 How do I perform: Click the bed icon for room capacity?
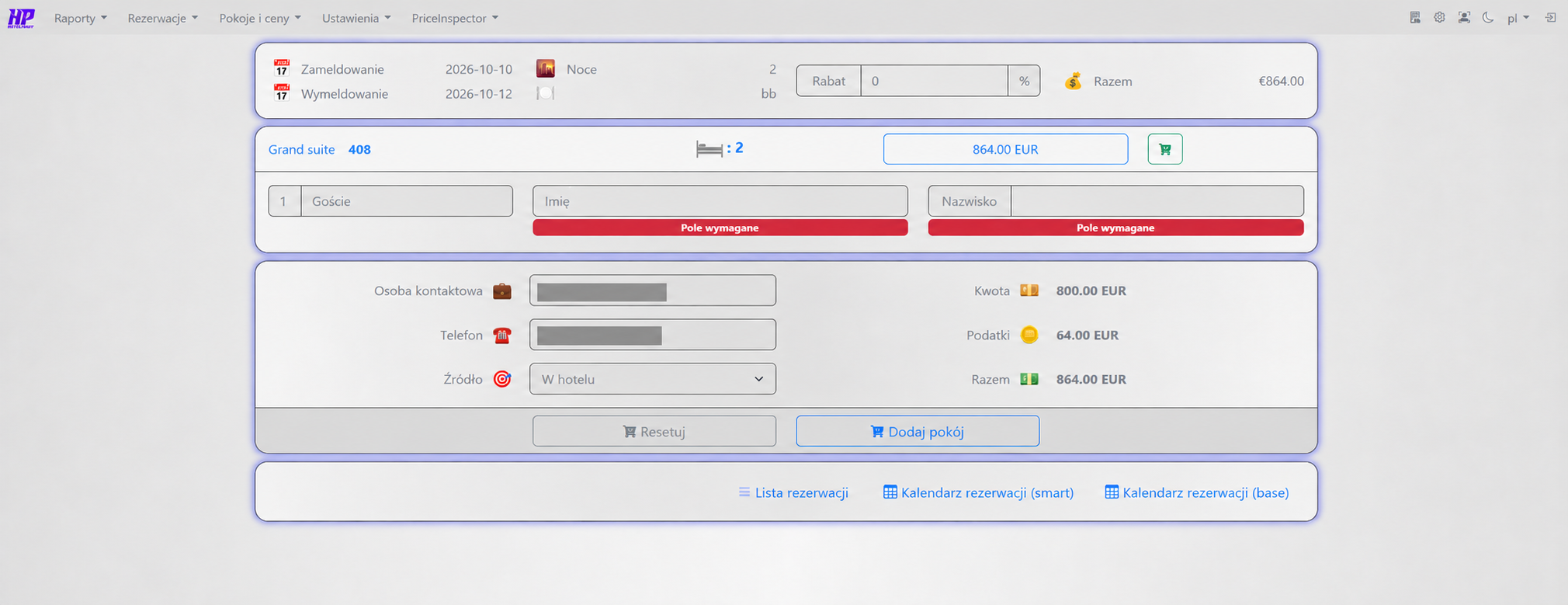[709, 149]
